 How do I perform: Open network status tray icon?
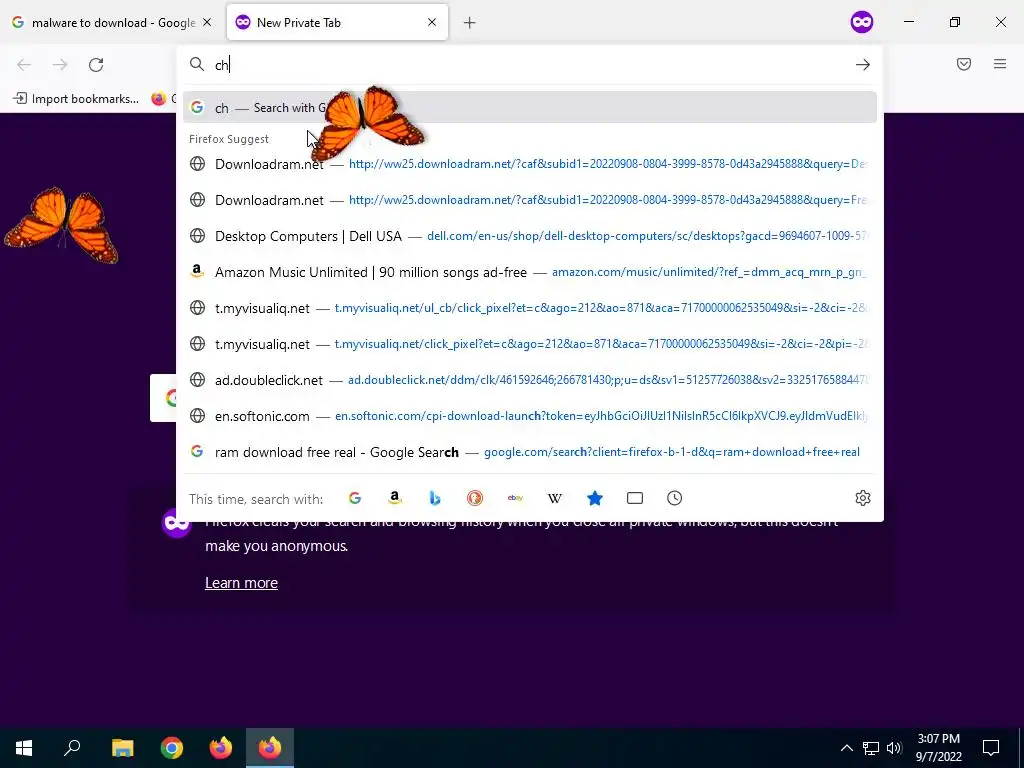[871, 748]
